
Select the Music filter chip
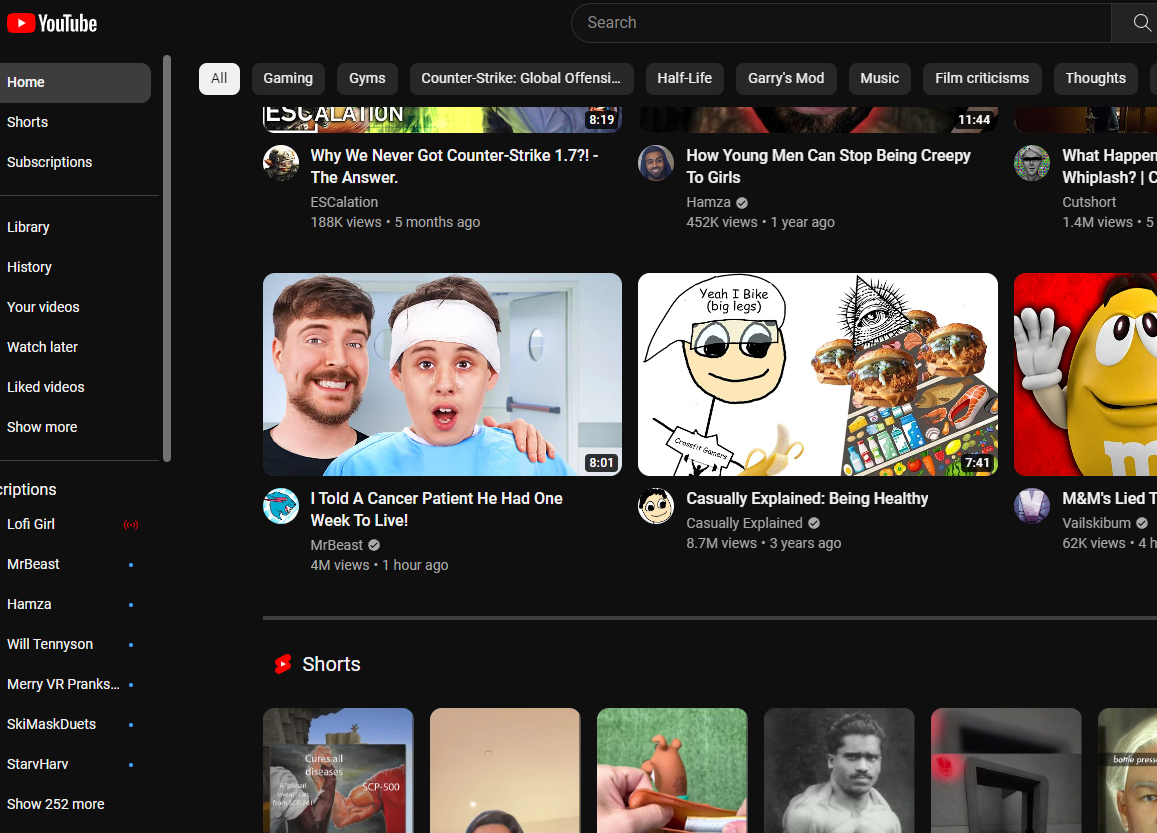(879, 78)
